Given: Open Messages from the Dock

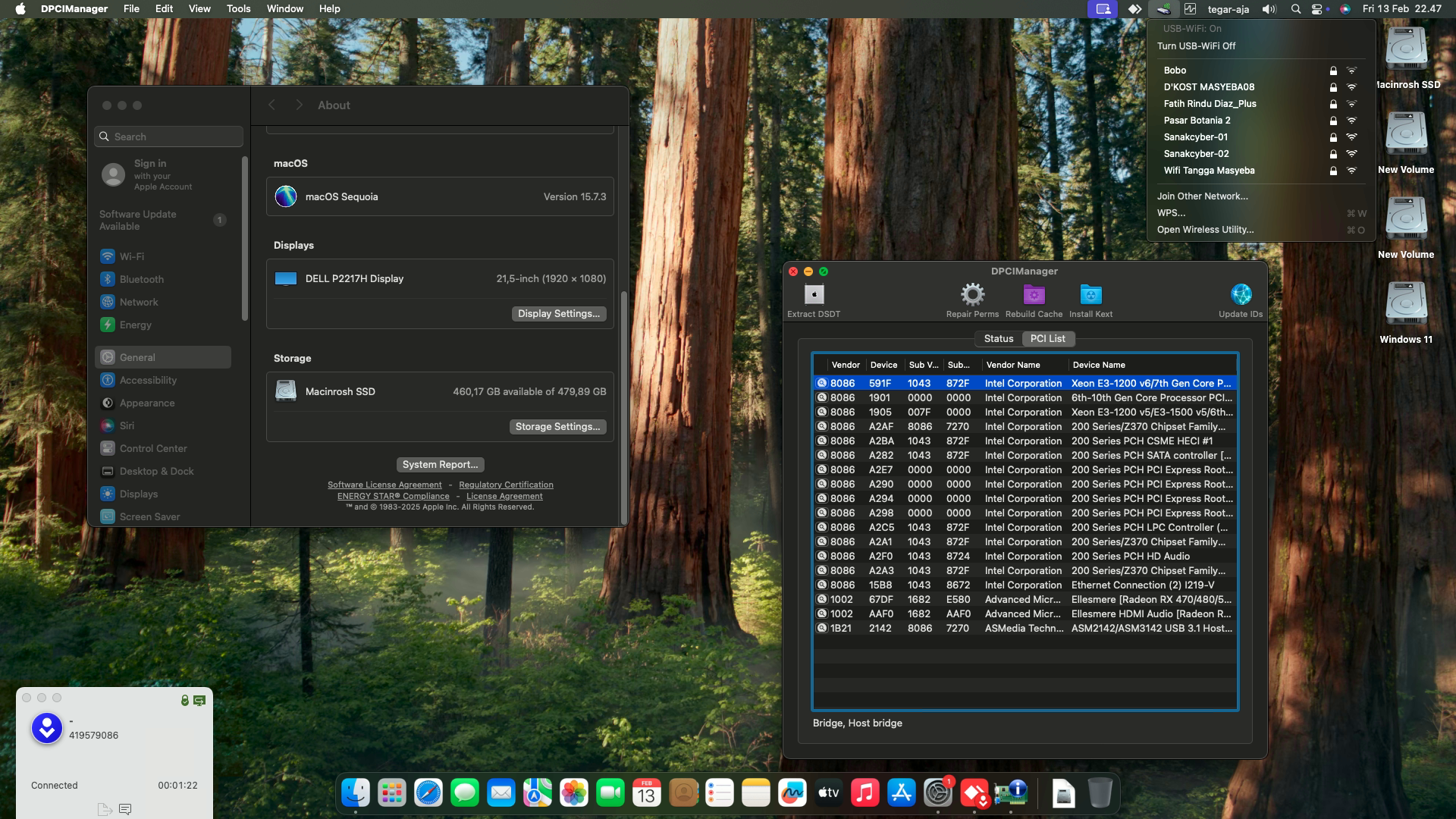Looking at the screenshot, I should tap(465, 793).
